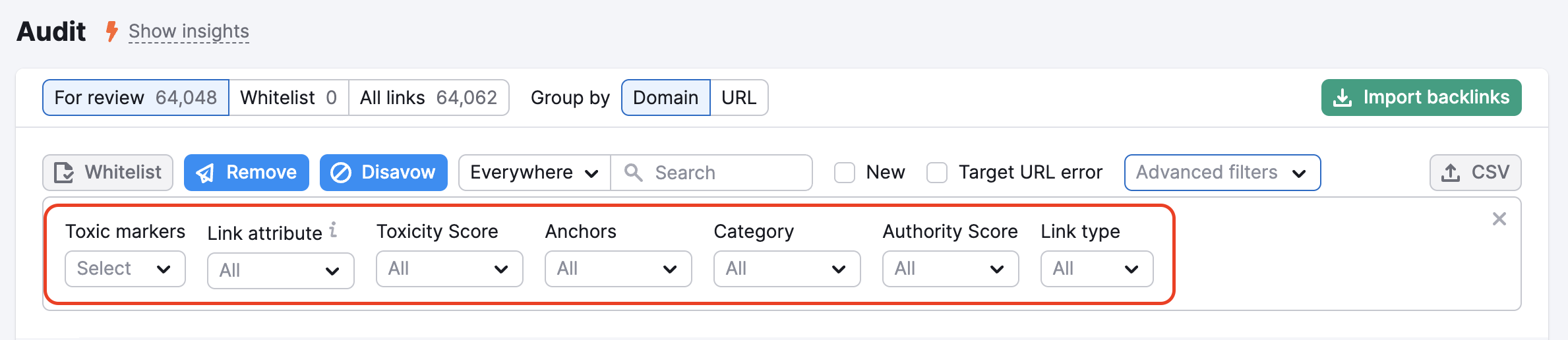Expand the Toxicity Score dropdown
This screenshot has width=1568, height=340.
pyautogui.click(x=449, y=269)
